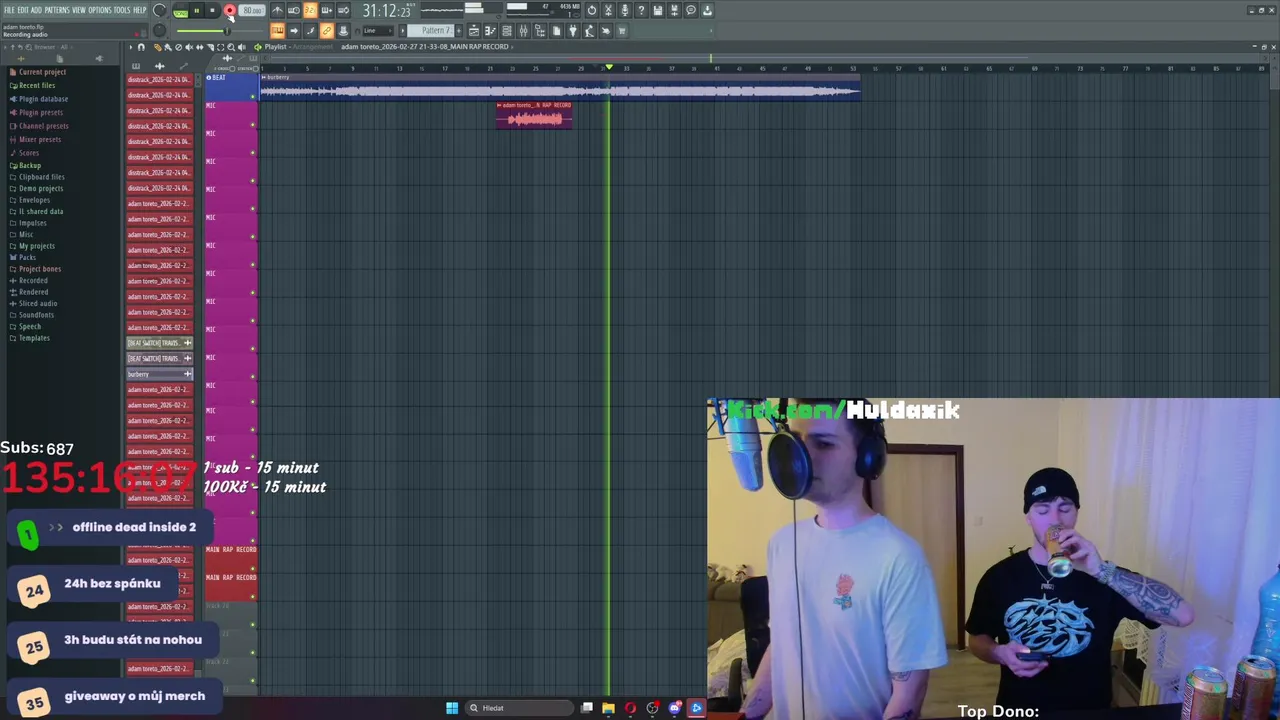This screenshot has width=1280, height=720.
Task: Open the ADD menu
Action: [36, 10]
